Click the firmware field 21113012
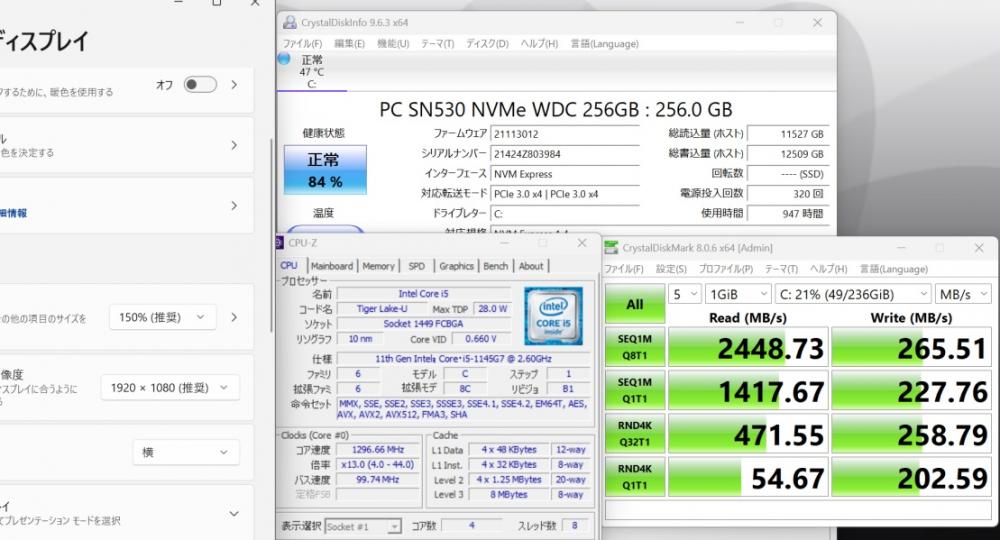The image size is (1000, 540). (564, 134)
